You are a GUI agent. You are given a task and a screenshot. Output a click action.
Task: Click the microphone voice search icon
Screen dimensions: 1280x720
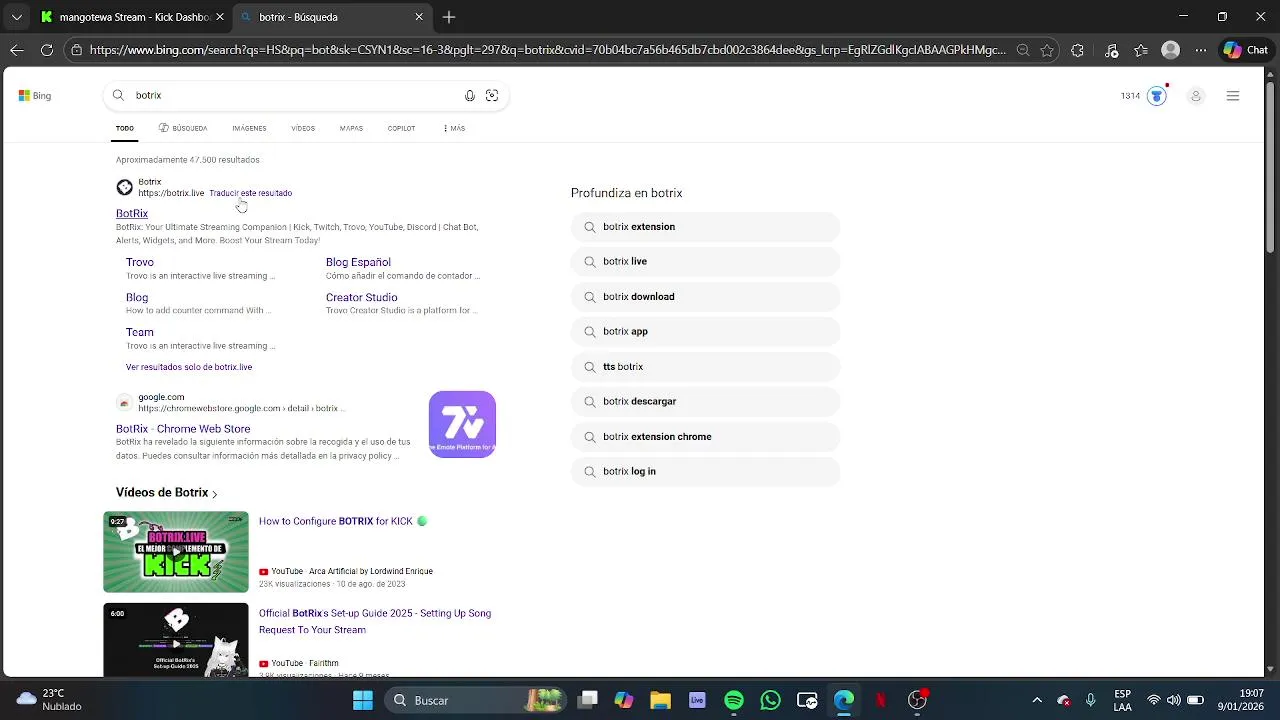pos(470,95)
